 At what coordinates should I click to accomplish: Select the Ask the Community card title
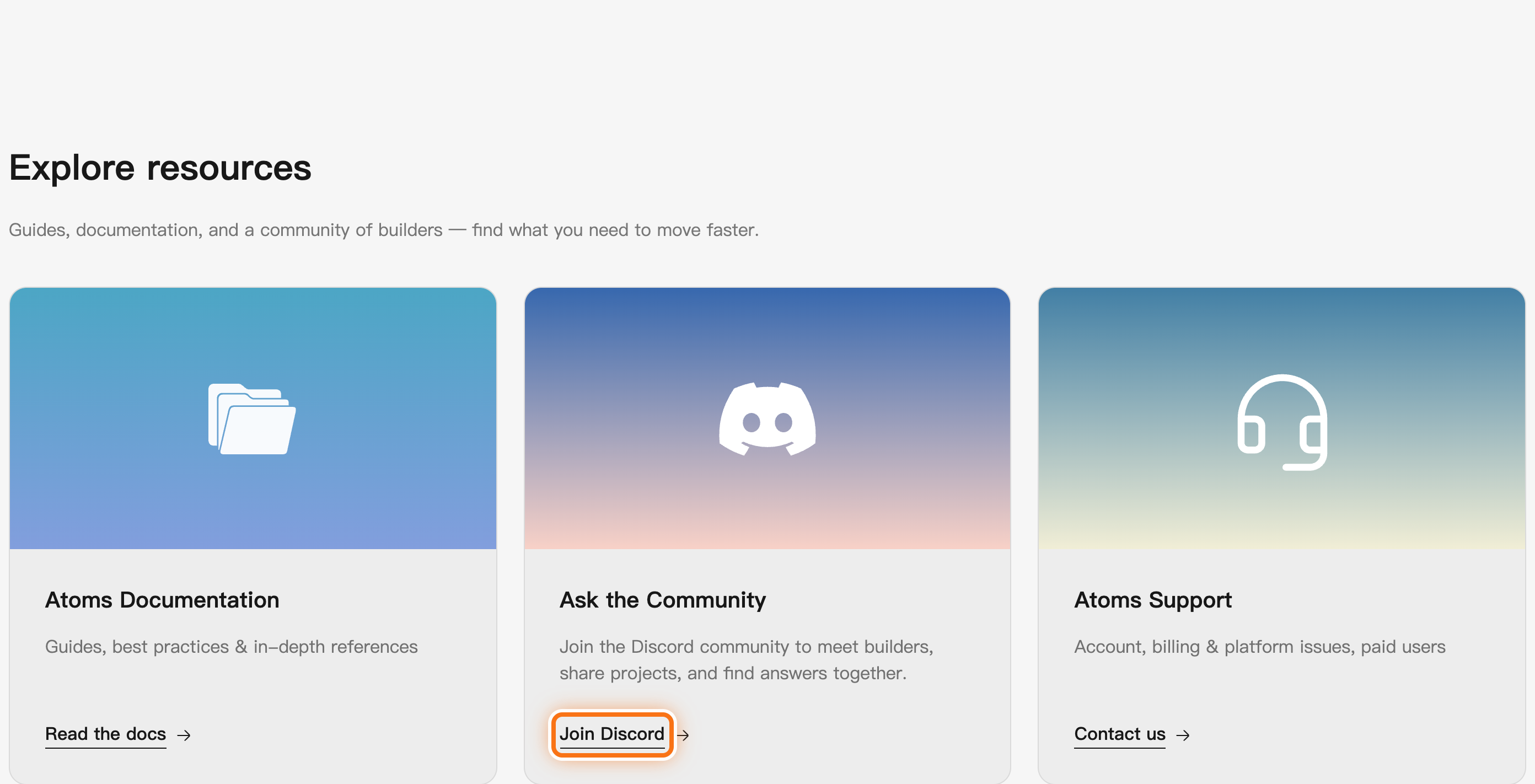click(663, 600)
